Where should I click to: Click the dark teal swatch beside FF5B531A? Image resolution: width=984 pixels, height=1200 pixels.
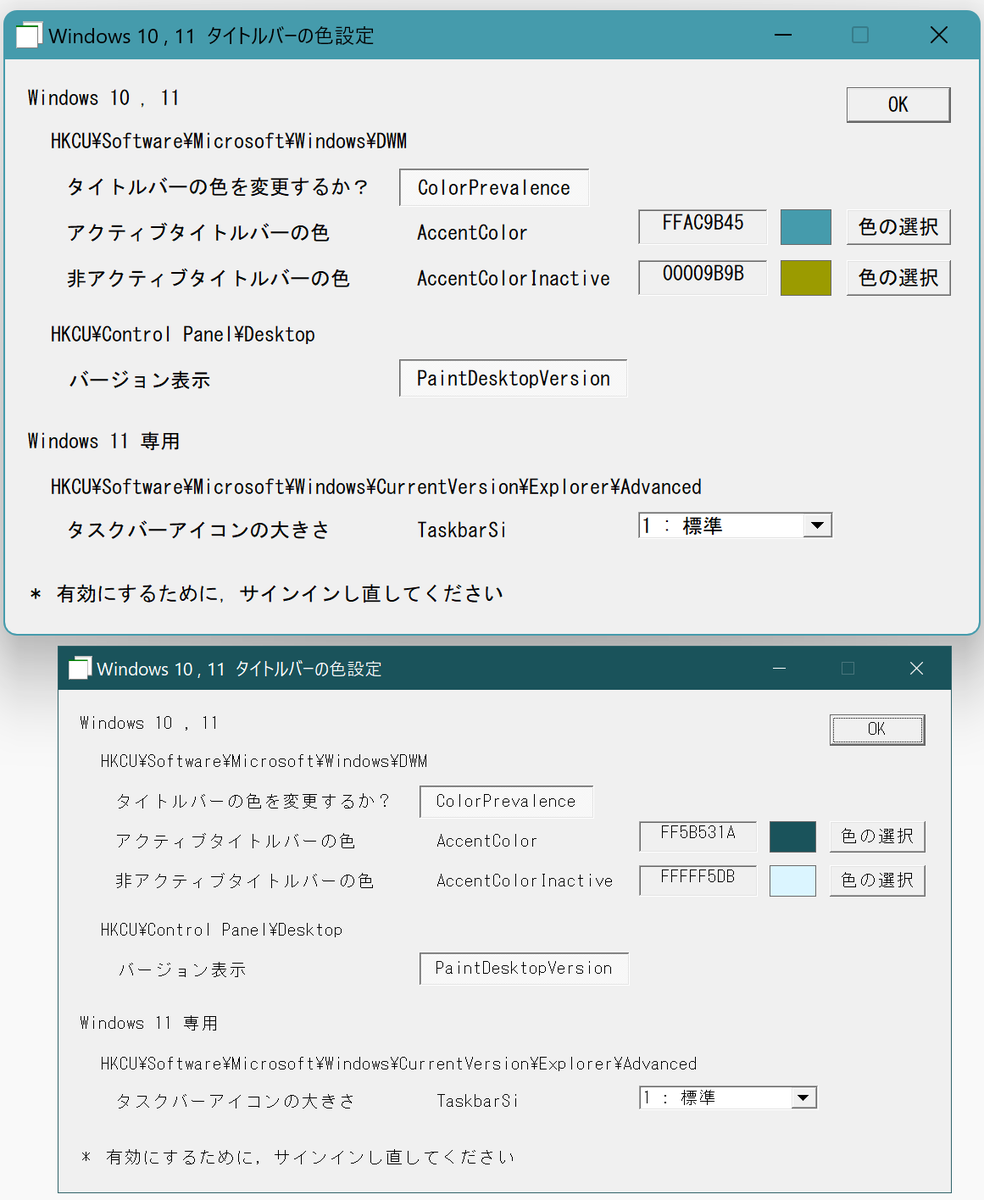coord(793,837)
